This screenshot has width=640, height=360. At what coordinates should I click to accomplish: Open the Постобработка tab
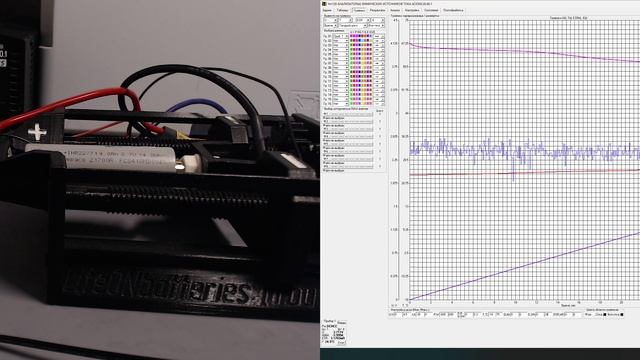pos(453,10)
